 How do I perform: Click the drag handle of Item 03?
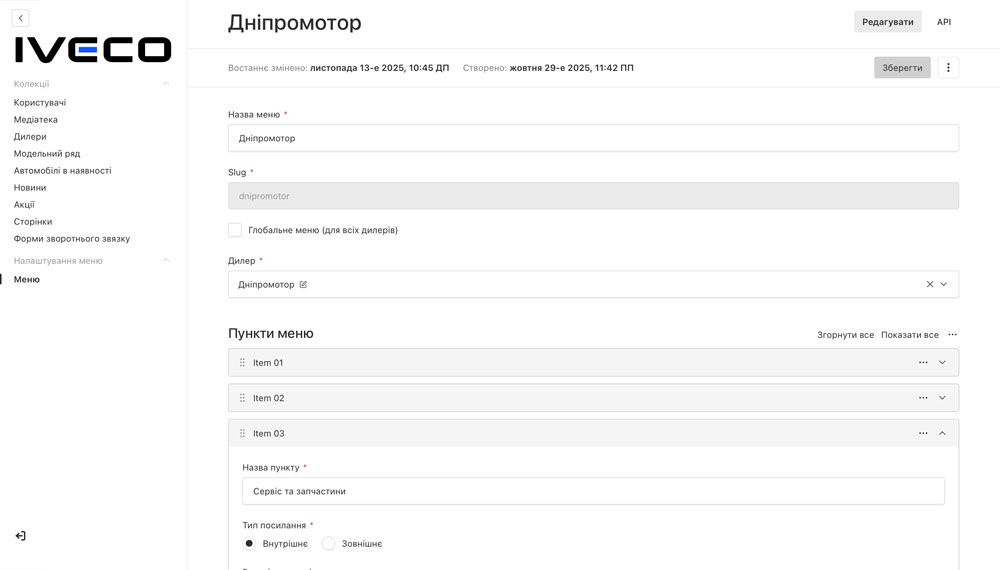242,434
